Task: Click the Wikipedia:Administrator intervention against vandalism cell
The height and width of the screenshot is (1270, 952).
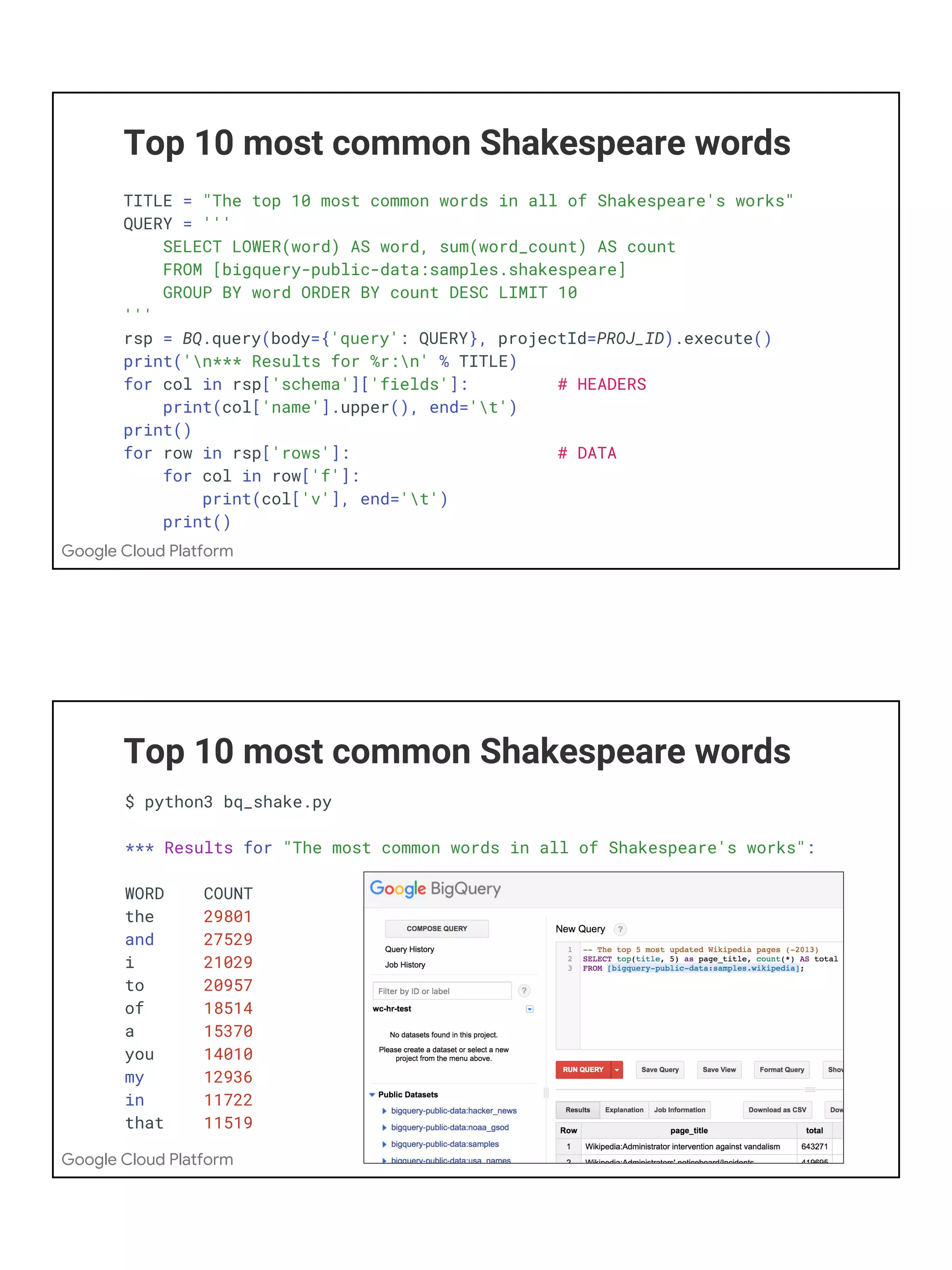Action: (688, 1147)
